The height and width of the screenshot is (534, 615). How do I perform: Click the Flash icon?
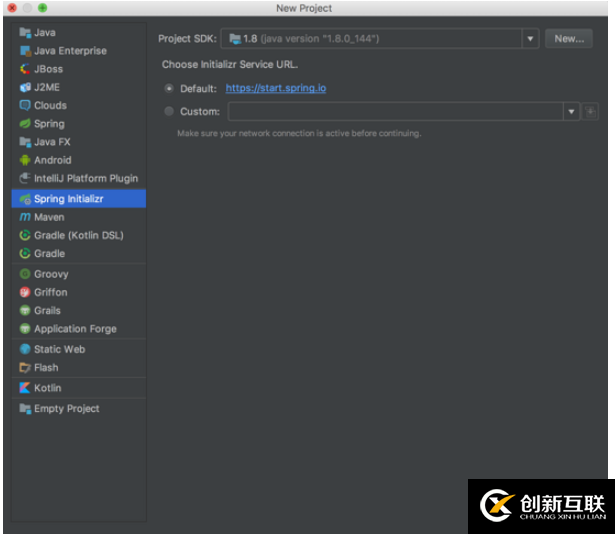25,368
